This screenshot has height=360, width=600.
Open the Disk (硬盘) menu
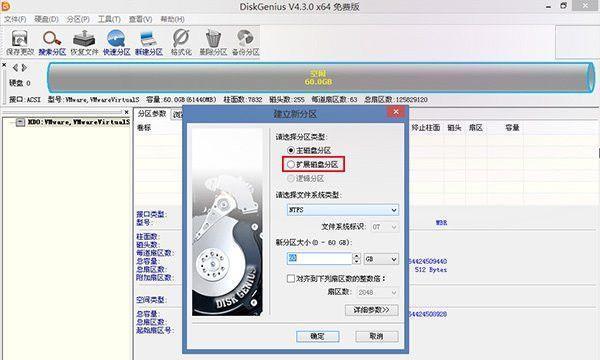(x=46, y=19)
